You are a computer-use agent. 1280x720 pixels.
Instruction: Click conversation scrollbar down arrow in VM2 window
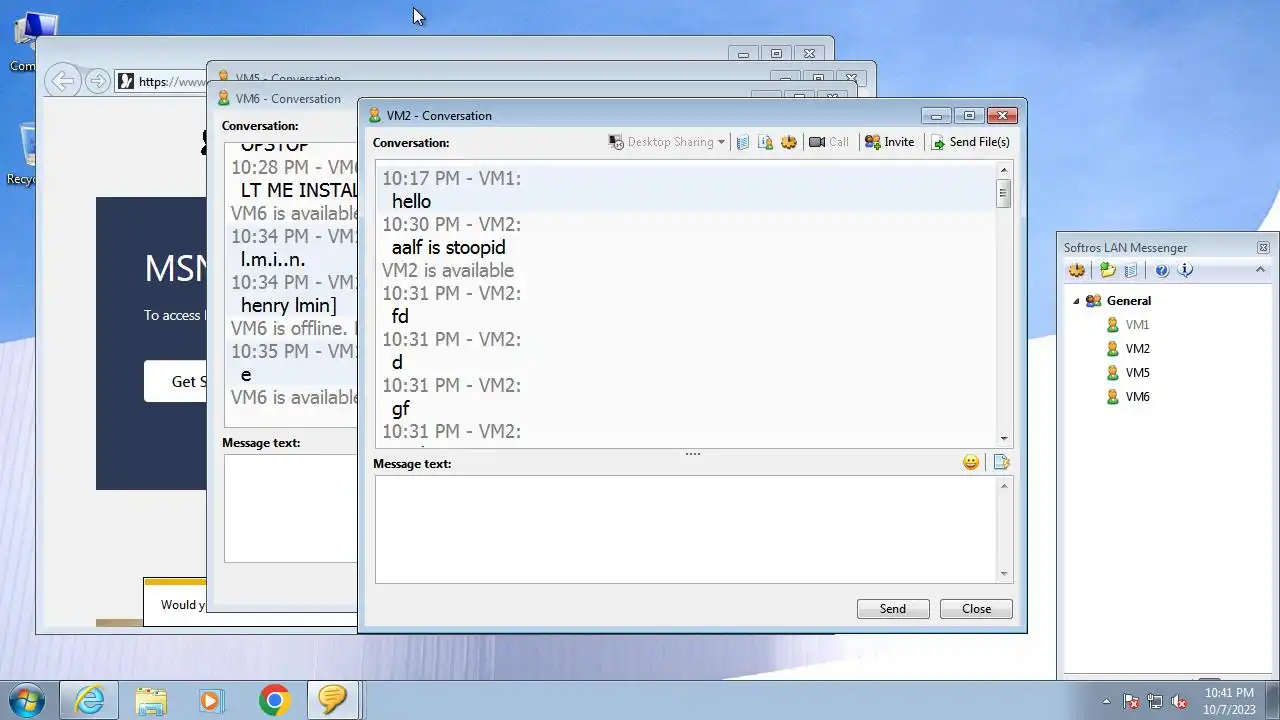pos(1004,439)
